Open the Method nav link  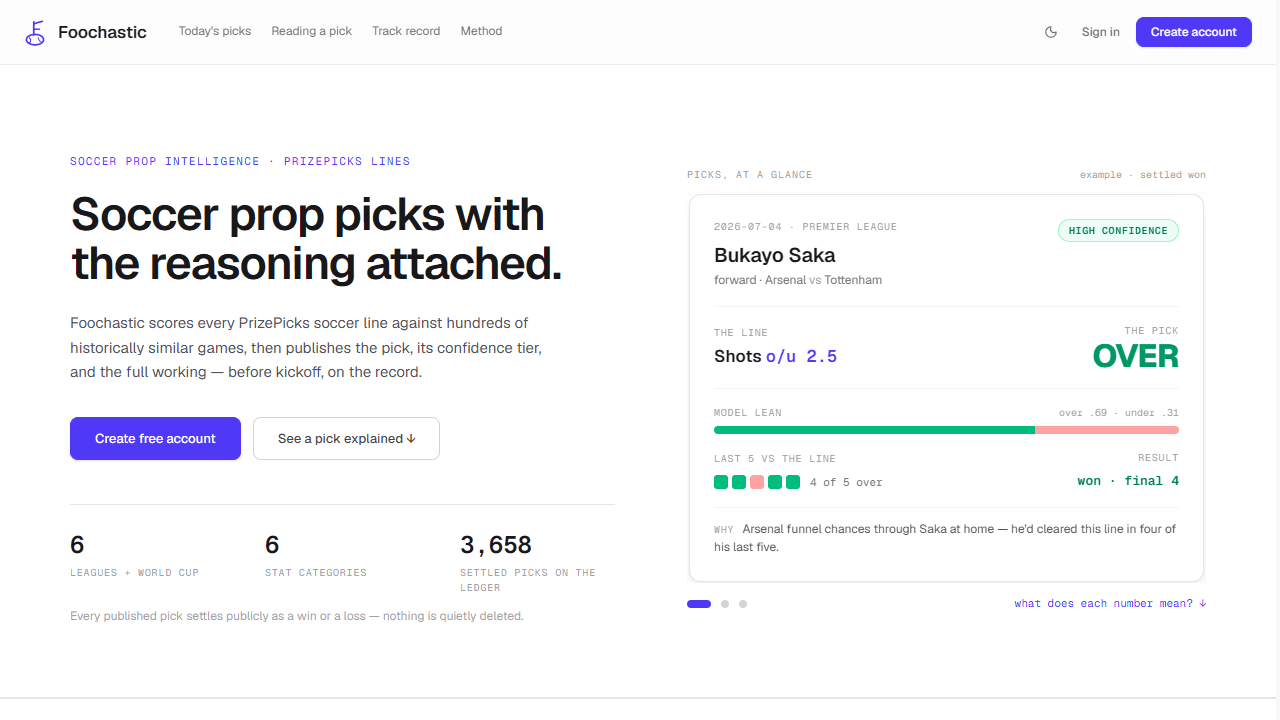tap(481, 31)
